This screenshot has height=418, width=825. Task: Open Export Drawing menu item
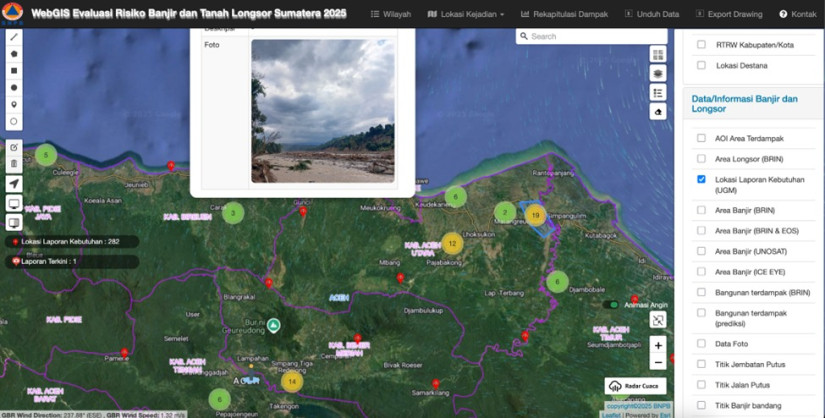729,14
